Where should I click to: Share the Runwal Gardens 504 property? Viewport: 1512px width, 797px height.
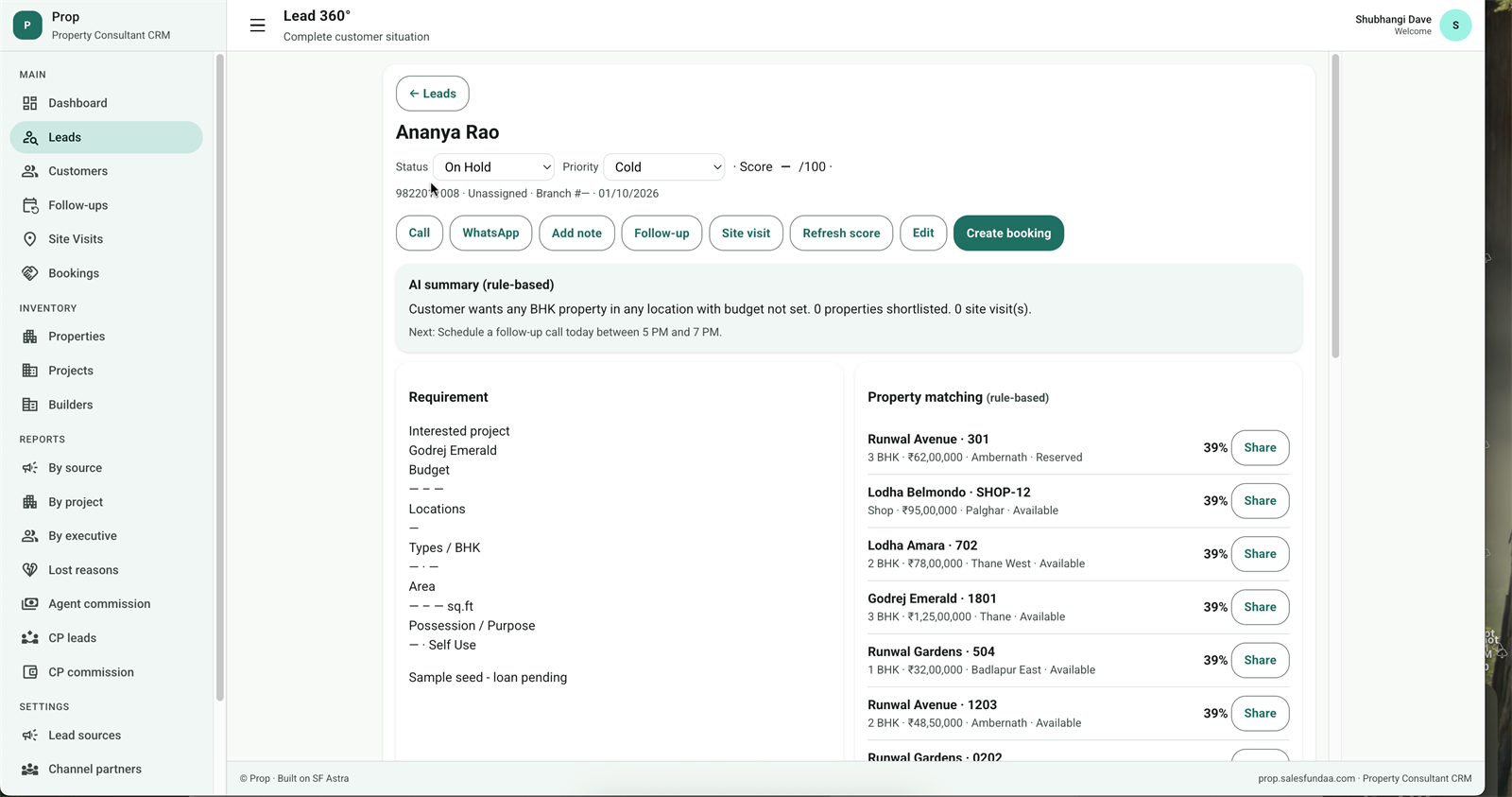1260,660
